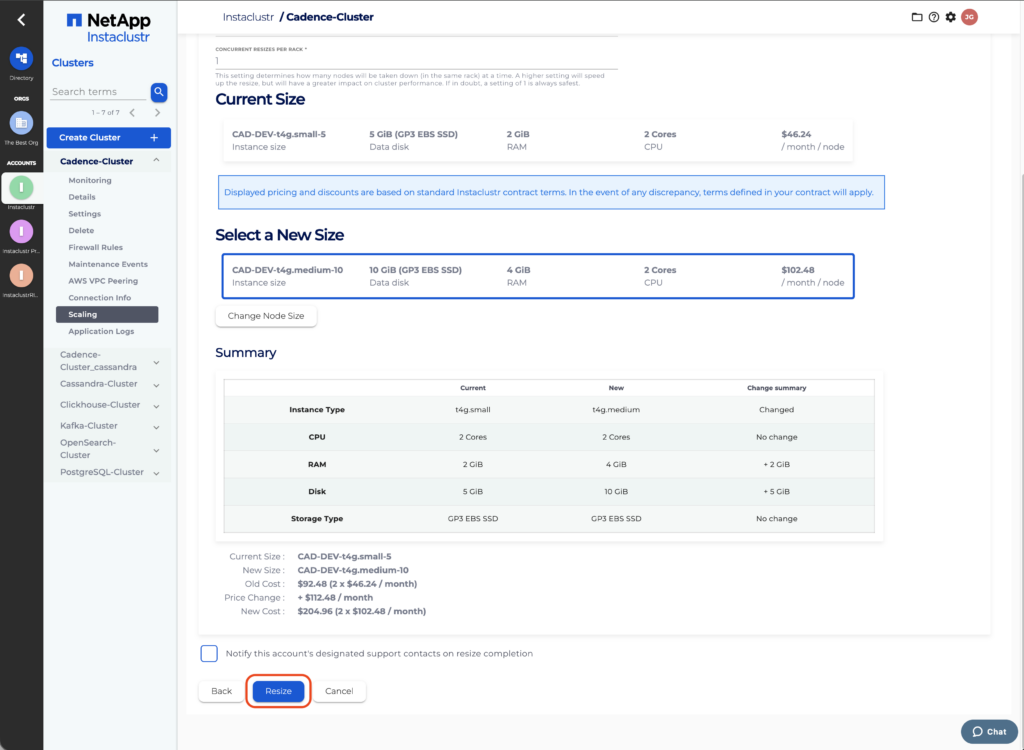This screenshot has width=1024, height=750.
Task: Click the green Instaclustr account avatar
Action: (21, 187)
